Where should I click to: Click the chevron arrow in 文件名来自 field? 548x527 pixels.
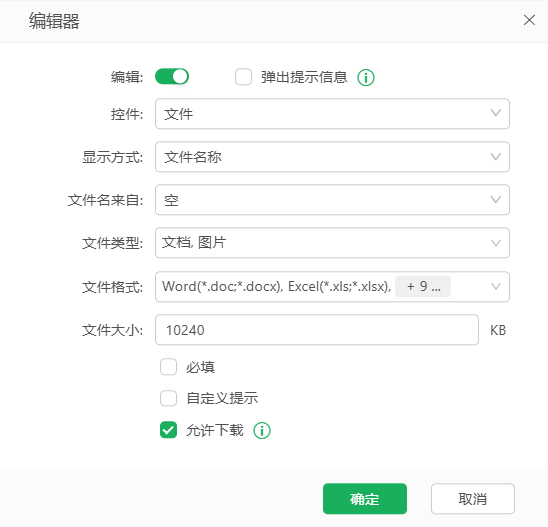pos(496,200)
